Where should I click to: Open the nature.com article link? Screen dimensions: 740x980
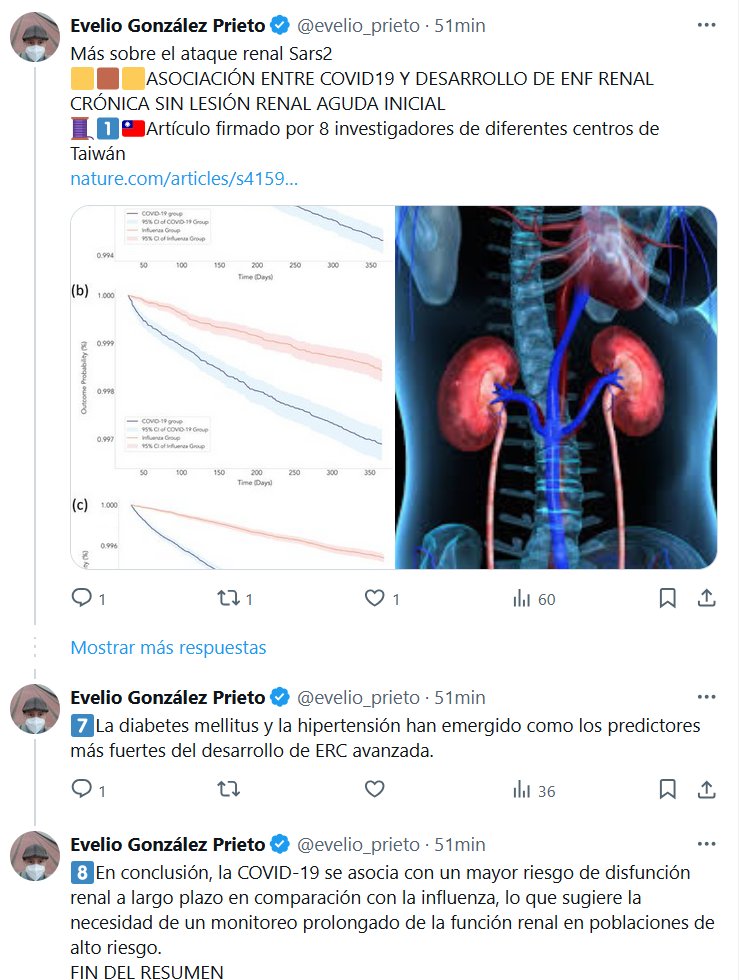[183, 179]
